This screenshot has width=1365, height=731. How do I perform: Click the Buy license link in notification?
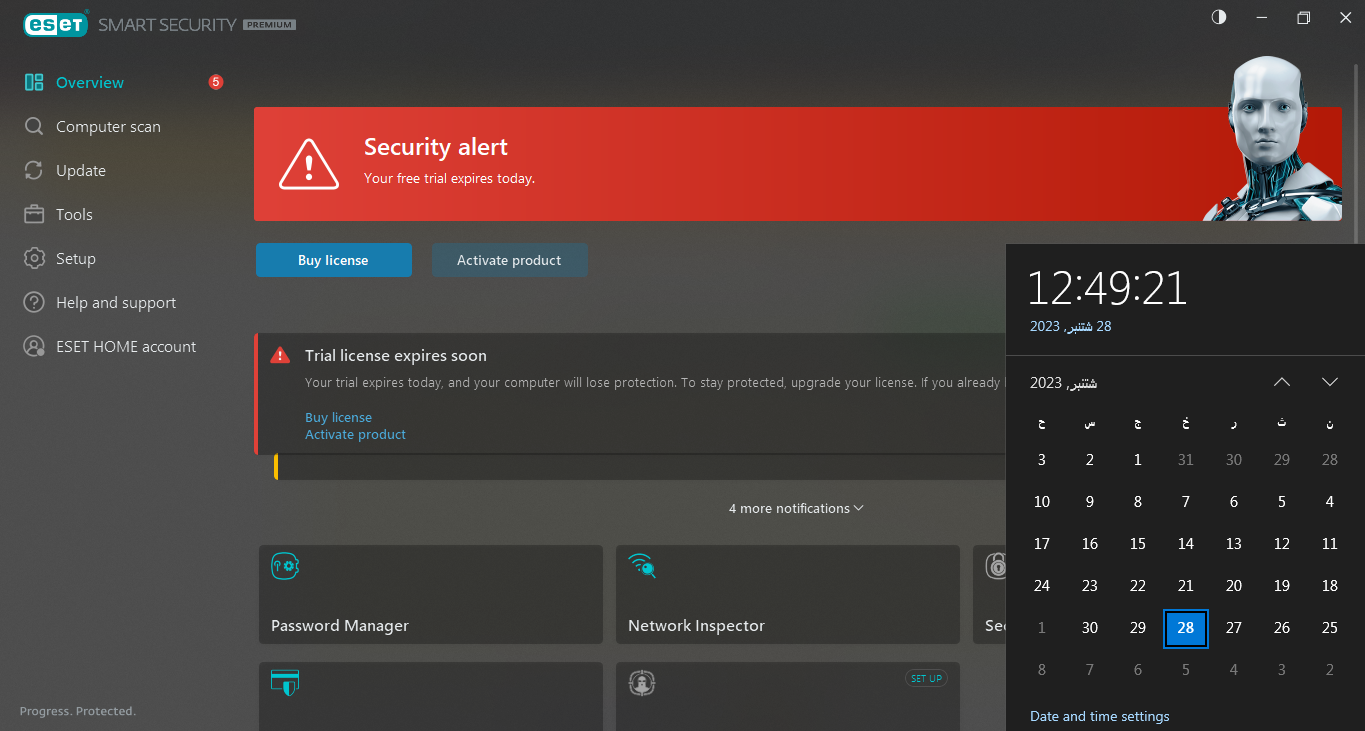(338, 418)
